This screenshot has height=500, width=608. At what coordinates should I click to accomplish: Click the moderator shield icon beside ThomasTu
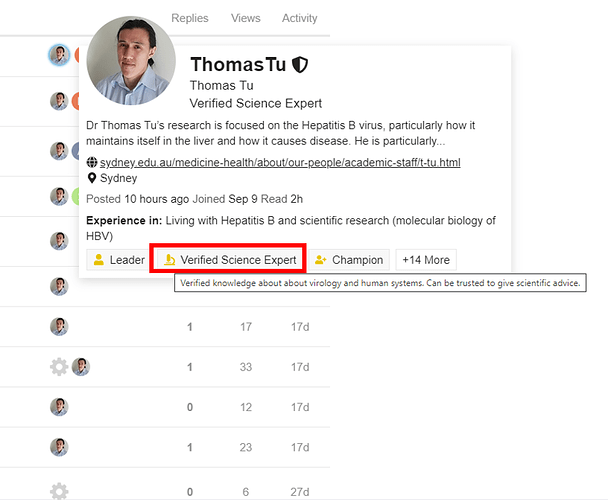coord(300,64)
